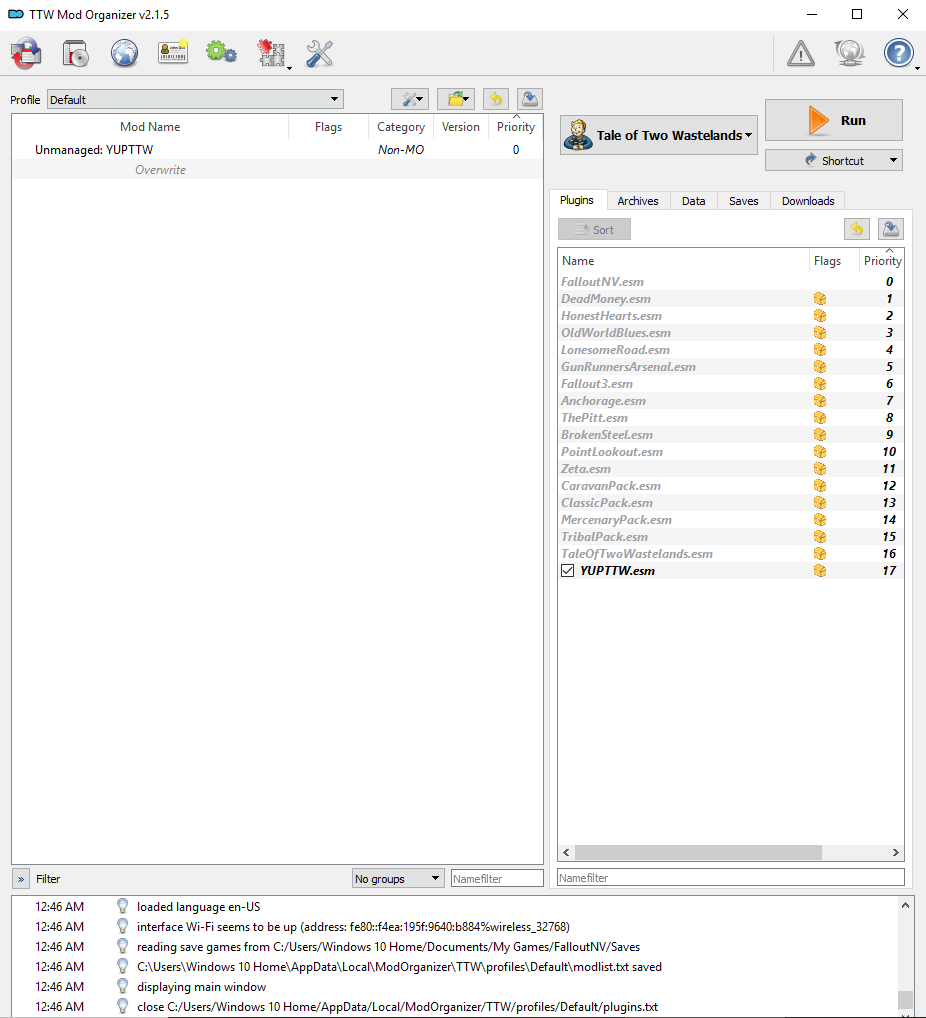Image resolution: width=926 pixels, height=1018 pixels.
Task: Click restore plugin list backup arrow
Action: click(857, 229)
